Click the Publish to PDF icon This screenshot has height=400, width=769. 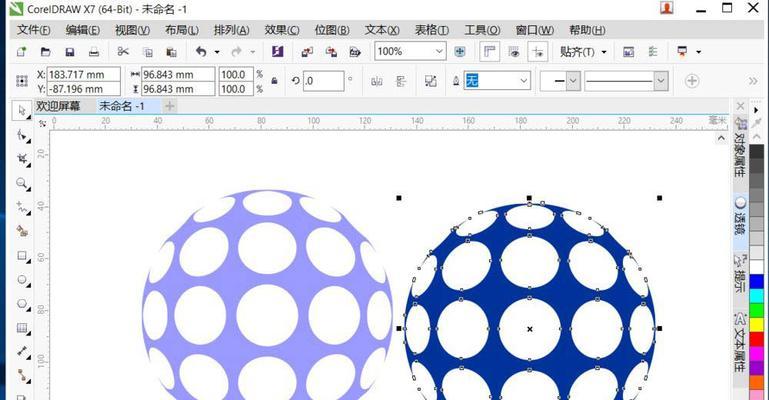tap(355, 52)
